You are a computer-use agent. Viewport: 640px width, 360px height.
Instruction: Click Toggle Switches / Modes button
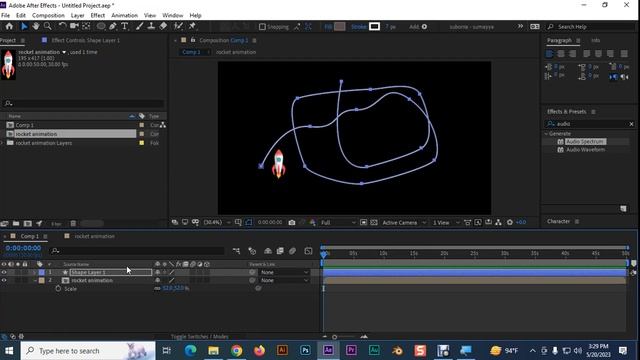200,337
